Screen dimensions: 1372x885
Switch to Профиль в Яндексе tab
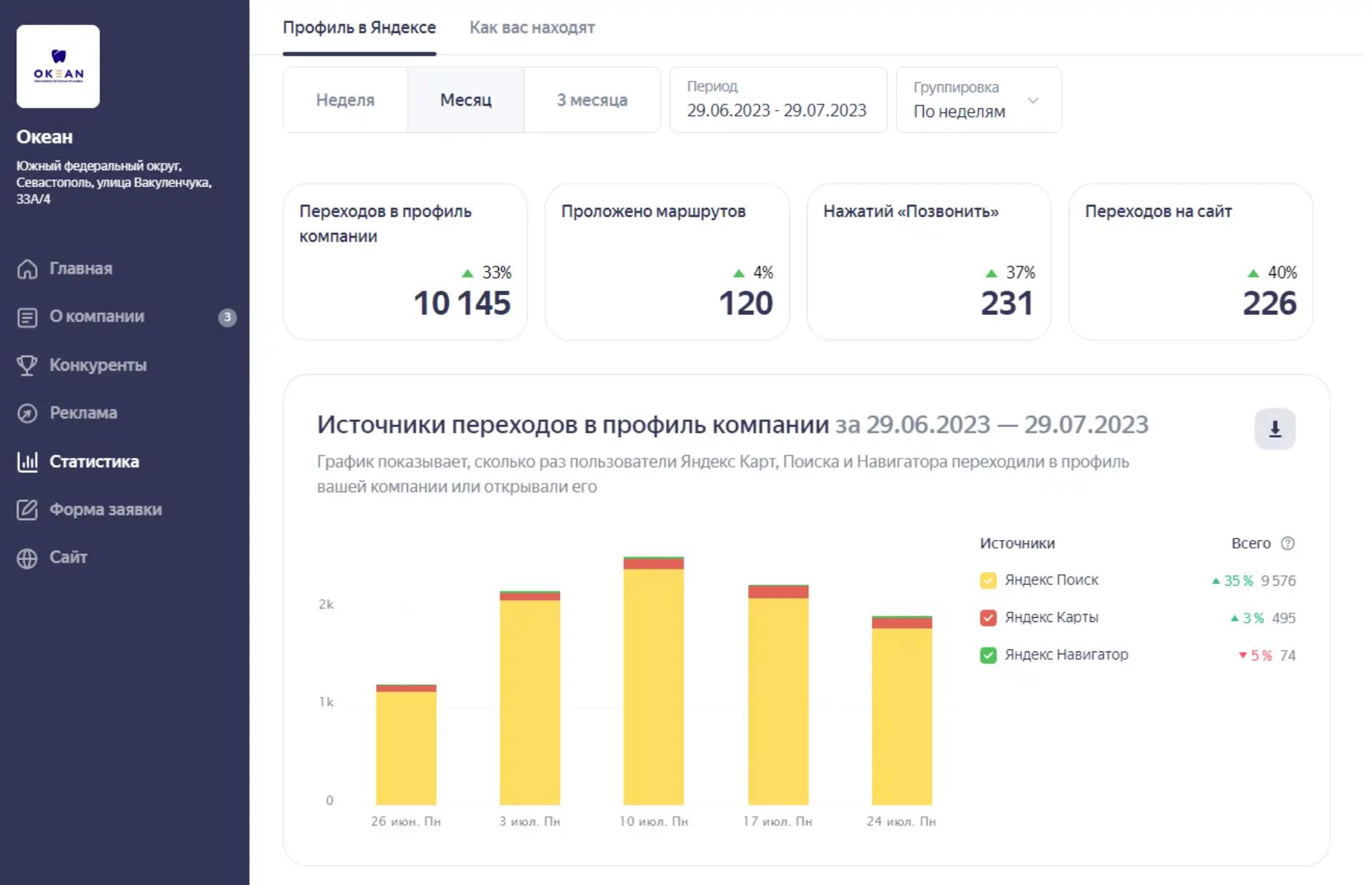pos(359,27)
